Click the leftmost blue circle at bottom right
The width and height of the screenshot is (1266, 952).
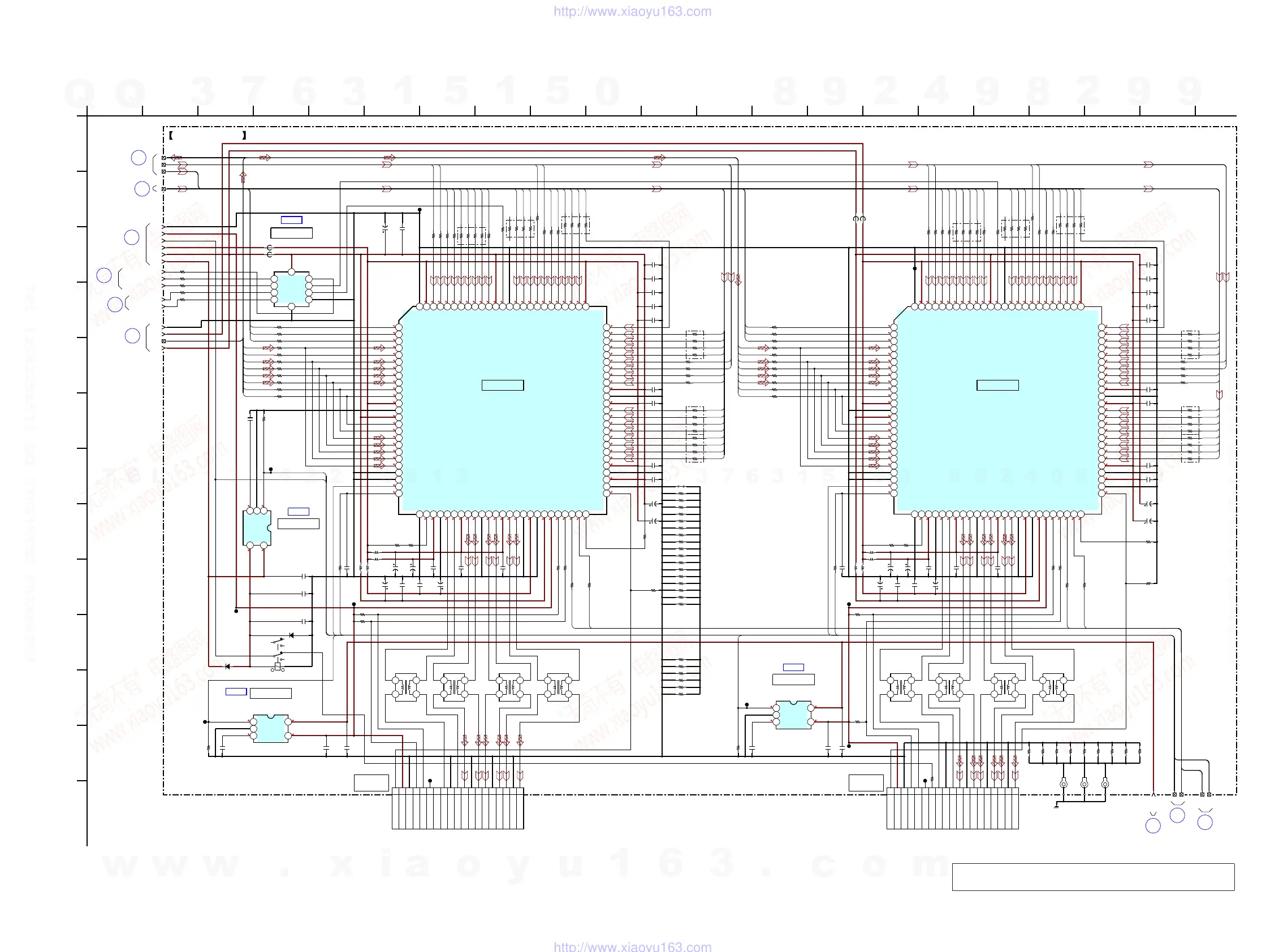click(1153, 825)
